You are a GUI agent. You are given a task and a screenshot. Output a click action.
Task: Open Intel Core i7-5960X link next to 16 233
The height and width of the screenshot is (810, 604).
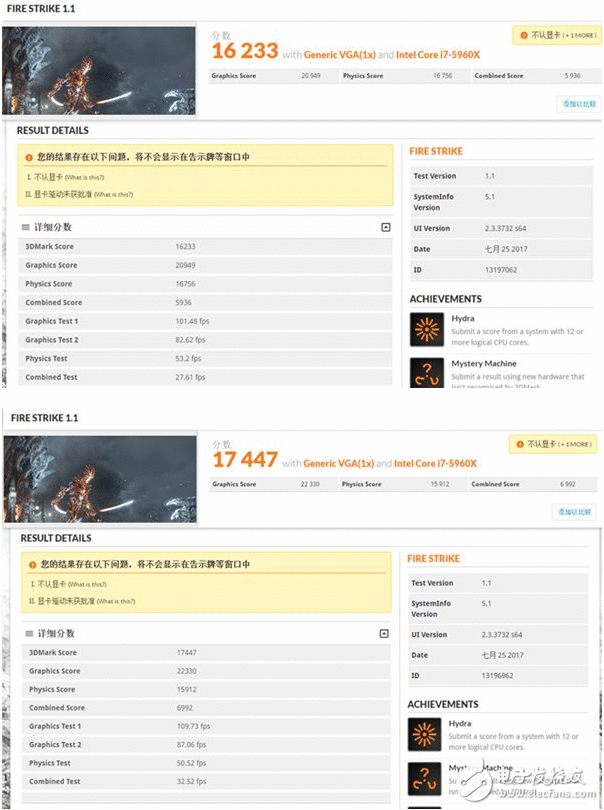pos(438,54)
